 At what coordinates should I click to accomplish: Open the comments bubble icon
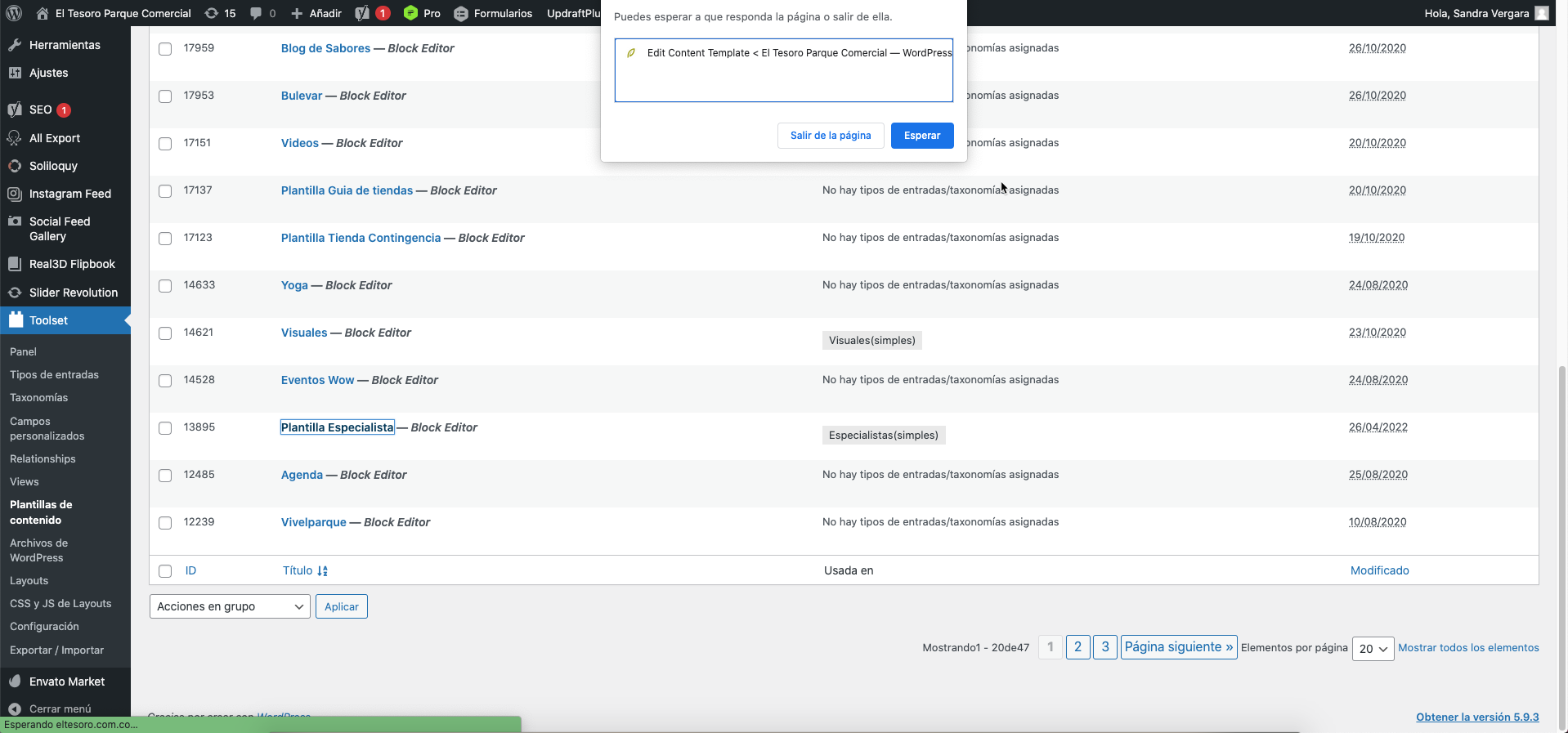[256, 13]
